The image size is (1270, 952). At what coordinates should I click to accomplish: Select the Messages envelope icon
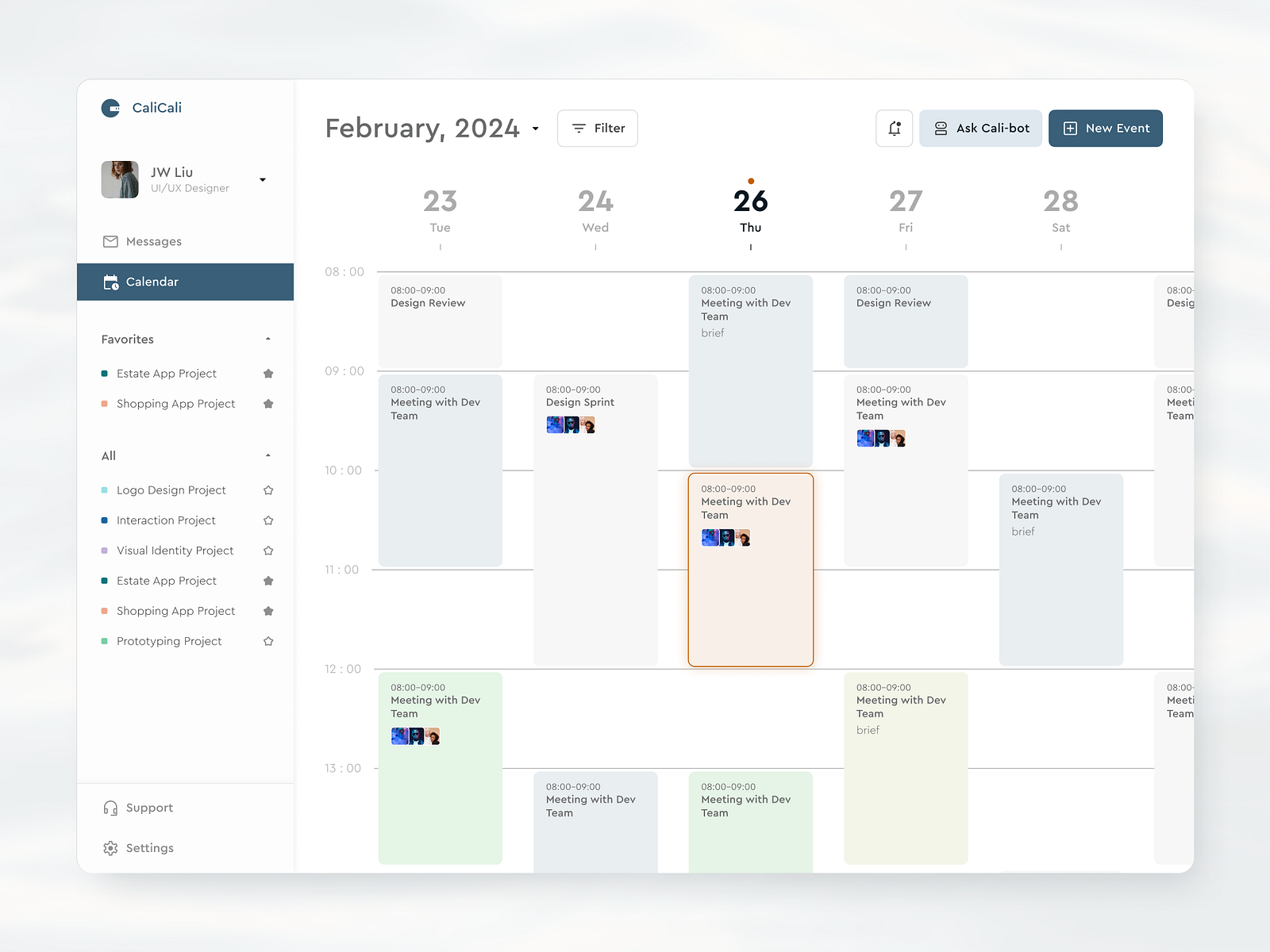coord(110,241)
